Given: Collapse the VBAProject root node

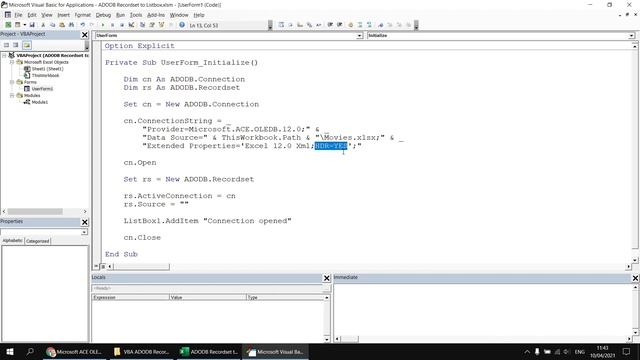Looking at the screenshot, I should [4, 55].
